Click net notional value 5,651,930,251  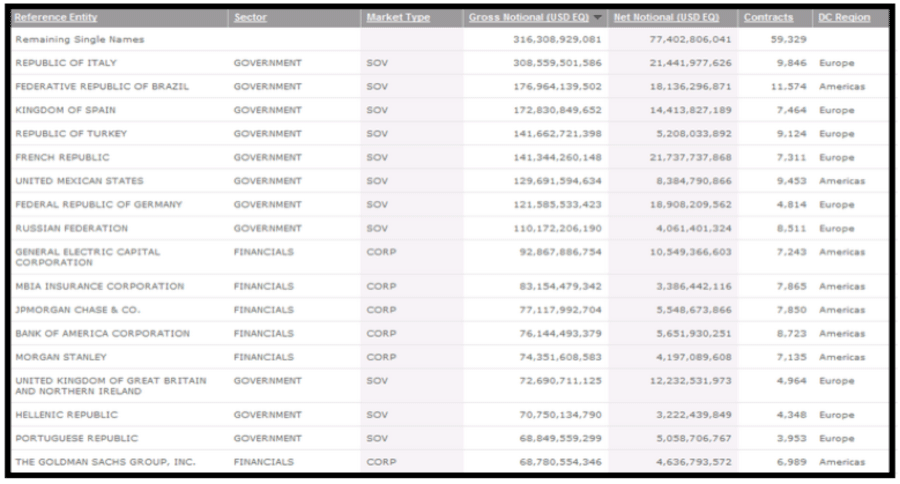[x=694, y=334]
